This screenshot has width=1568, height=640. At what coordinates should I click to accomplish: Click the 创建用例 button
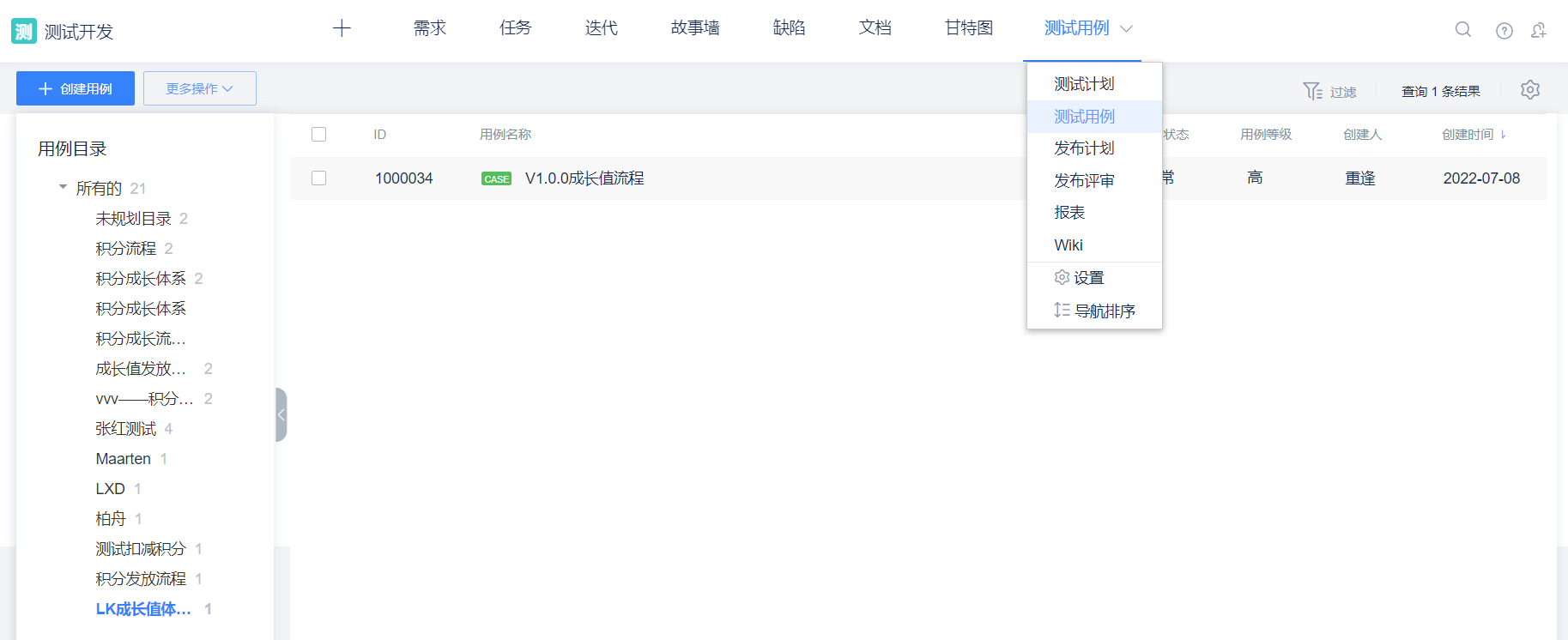[76, 88]
